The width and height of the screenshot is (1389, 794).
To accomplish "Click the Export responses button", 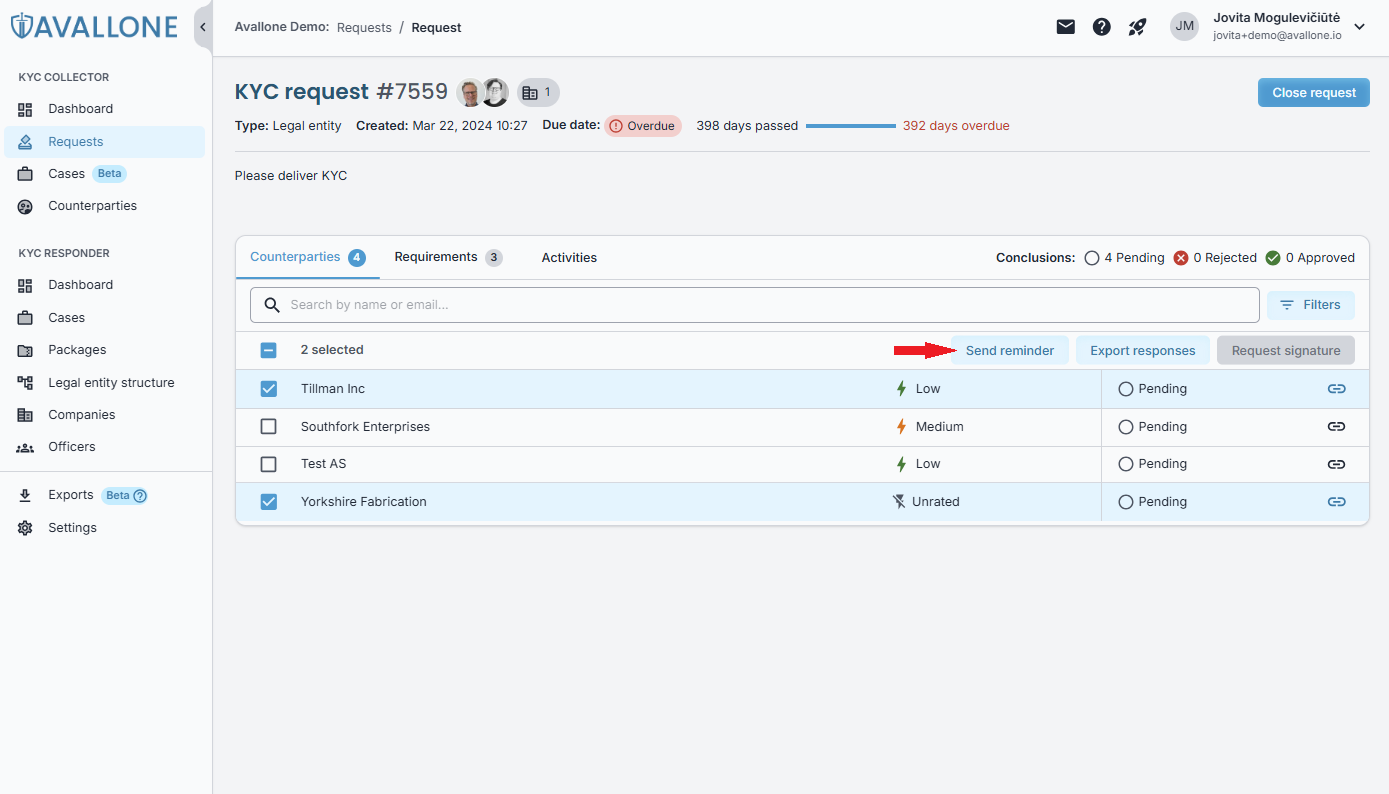I will pyautogui.click(x=1143, y=351).
